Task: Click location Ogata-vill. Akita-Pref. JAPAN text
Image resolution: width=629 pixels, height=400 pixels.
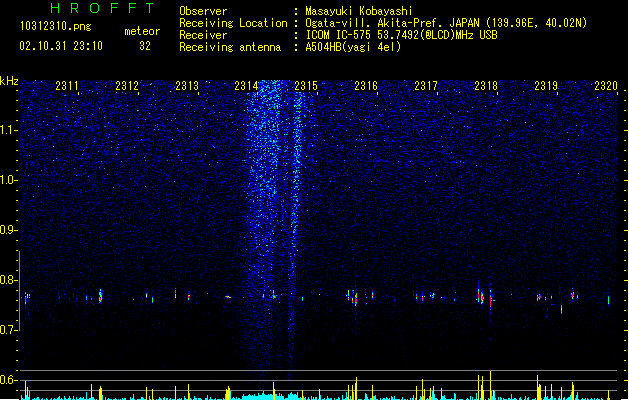Action: coord(446,23)
